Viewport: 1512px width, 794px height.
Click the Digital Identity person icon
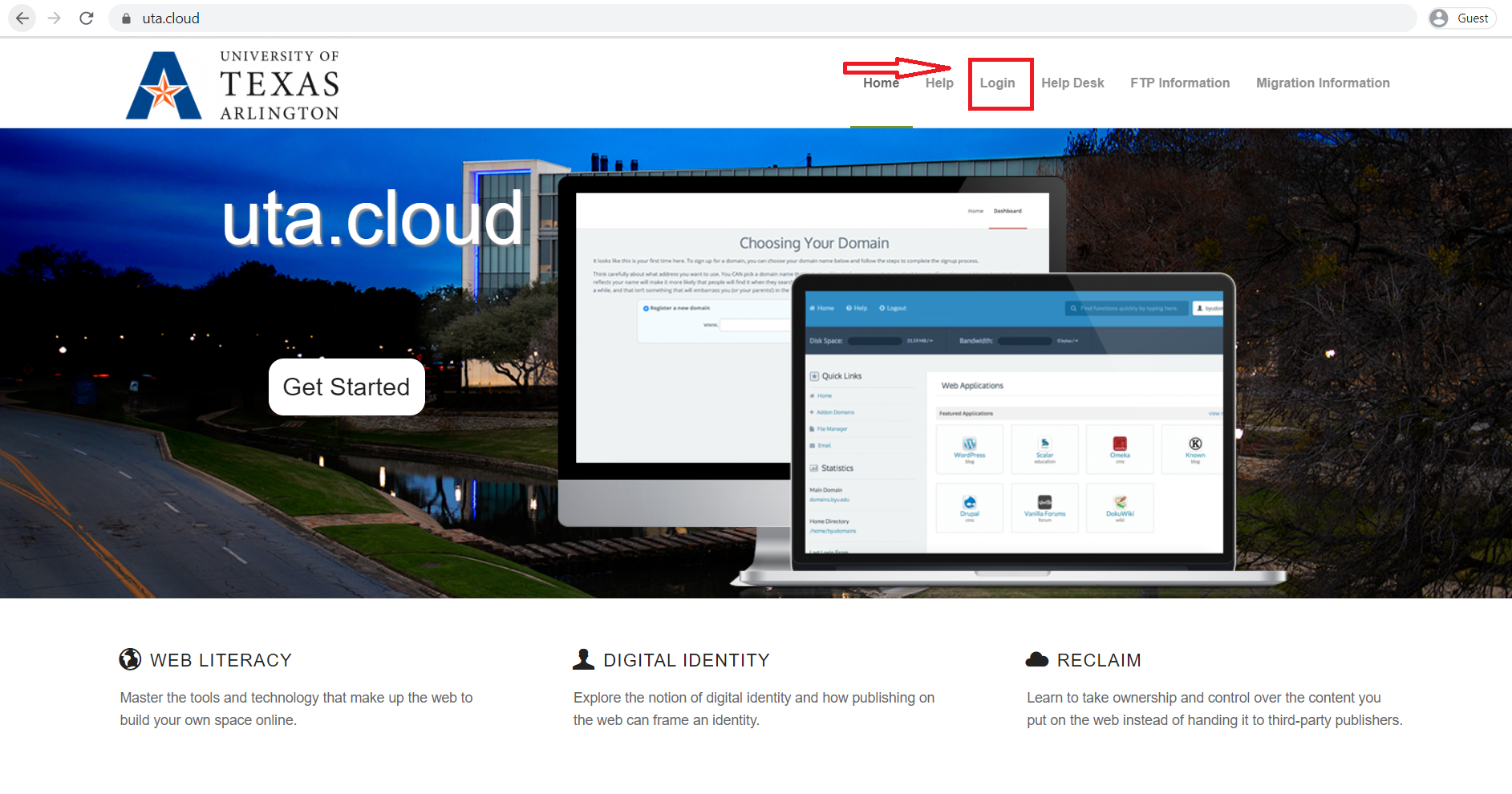pyautogui.click(x=583, y=659)
